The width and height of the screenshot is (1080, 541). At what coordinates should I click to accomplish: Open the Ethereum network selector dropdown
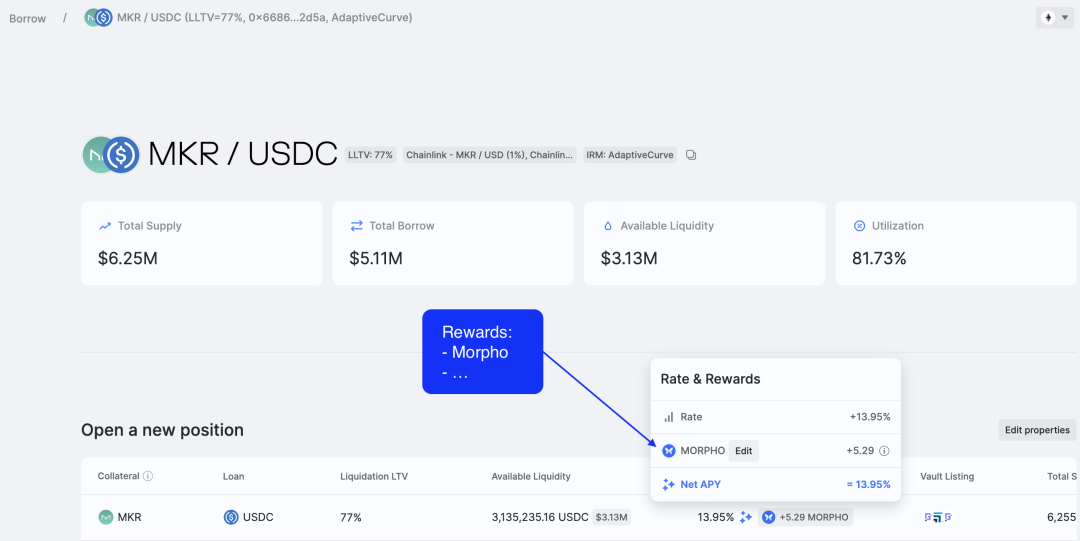1055,18
